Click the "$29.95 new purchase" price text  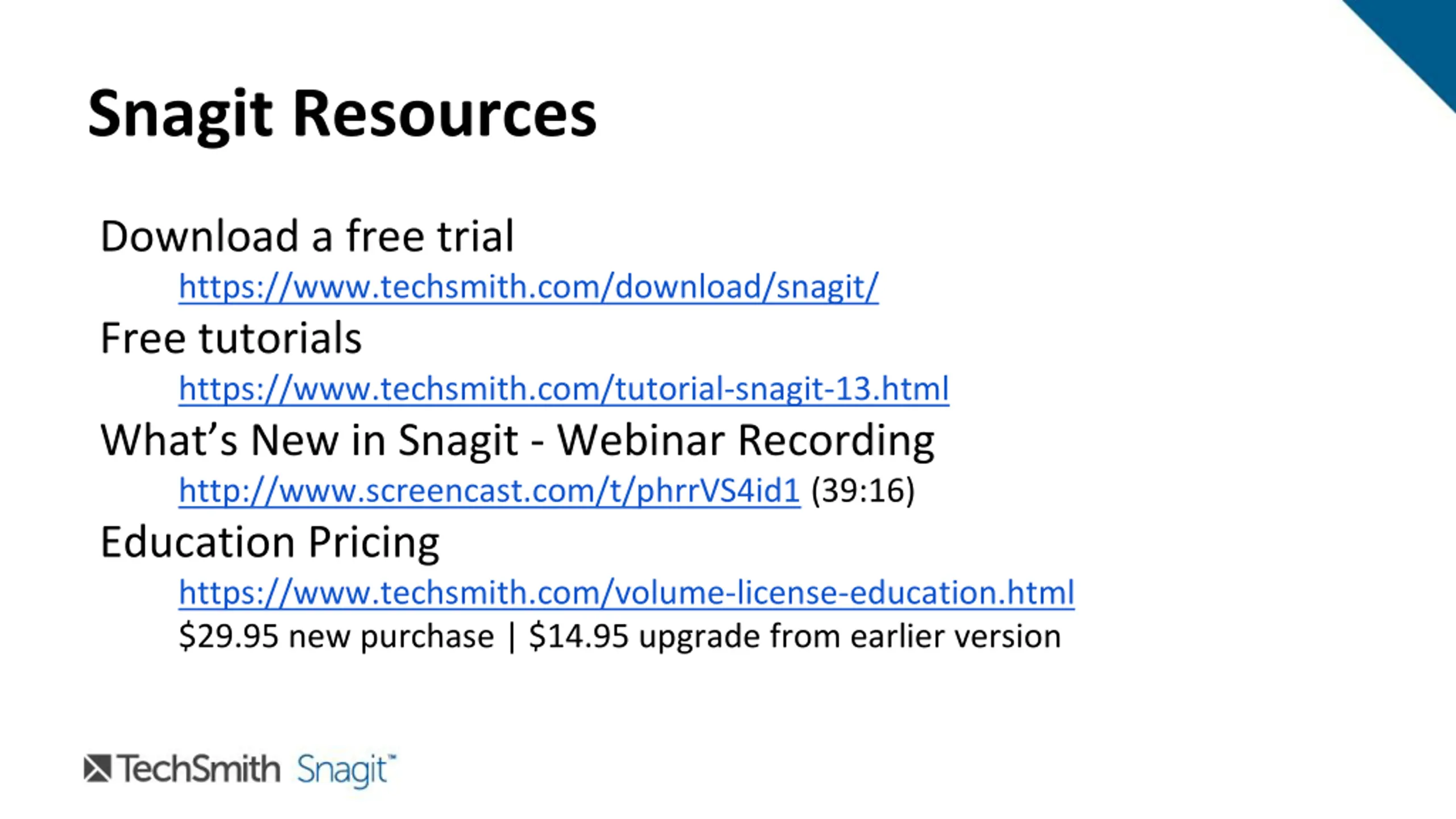[336, 636]
